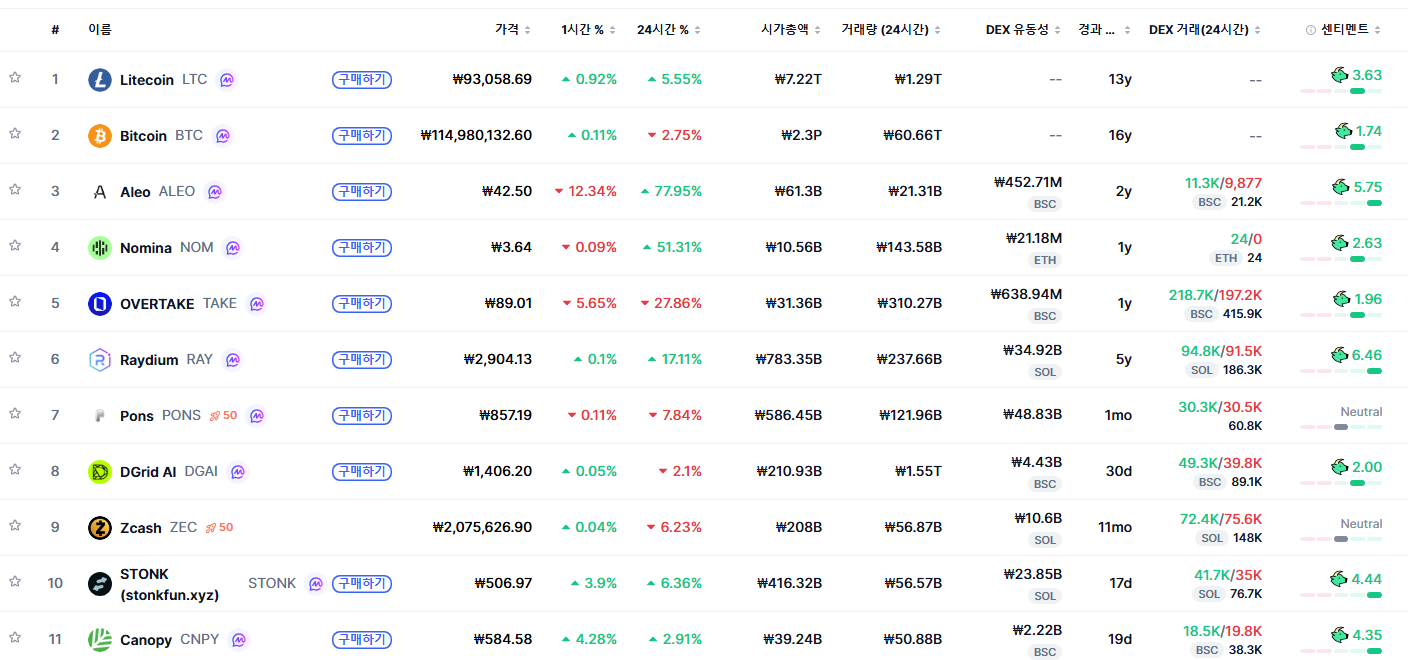Toggle the star next to Nomina
The width and height of the screenshot is (1424, 660).
point(15,246)
